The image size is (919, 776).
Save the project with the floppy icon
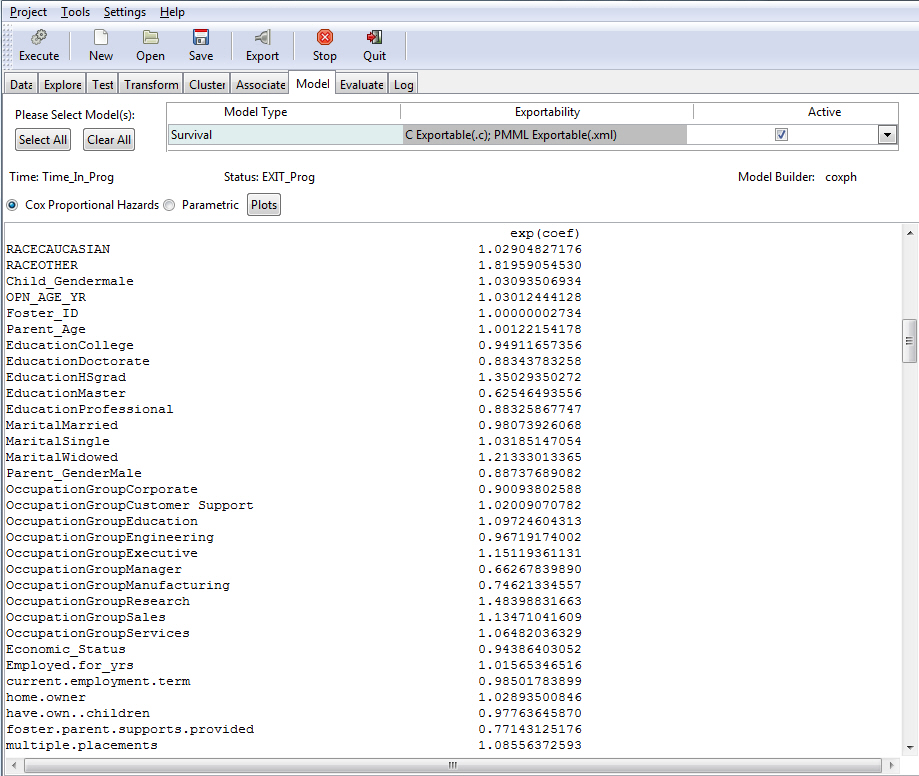pos(201,38)
